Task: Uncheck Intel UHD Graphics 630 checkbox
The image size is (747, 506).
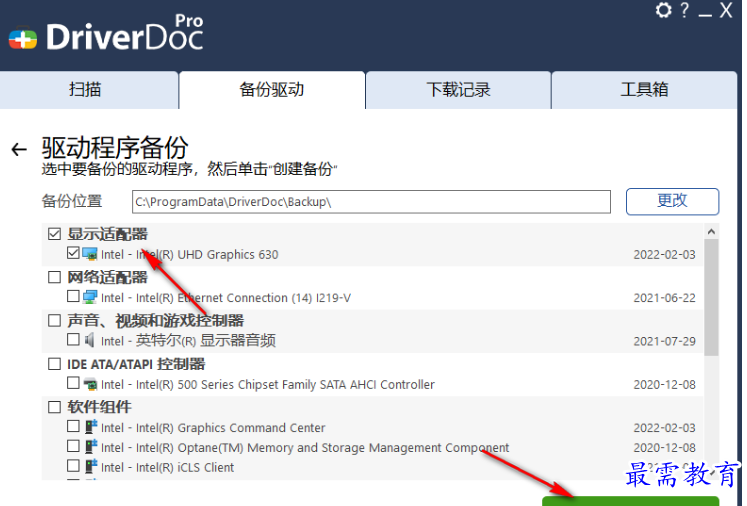Action: coord(73,253)
